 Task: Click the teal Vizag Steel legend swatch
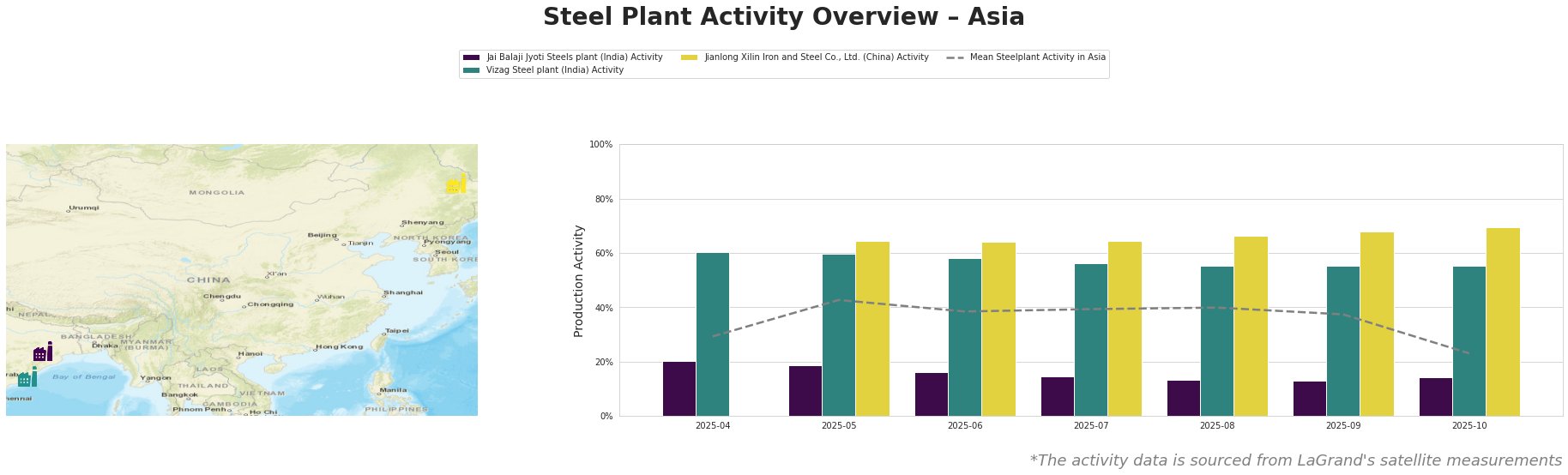coord(471,70)
